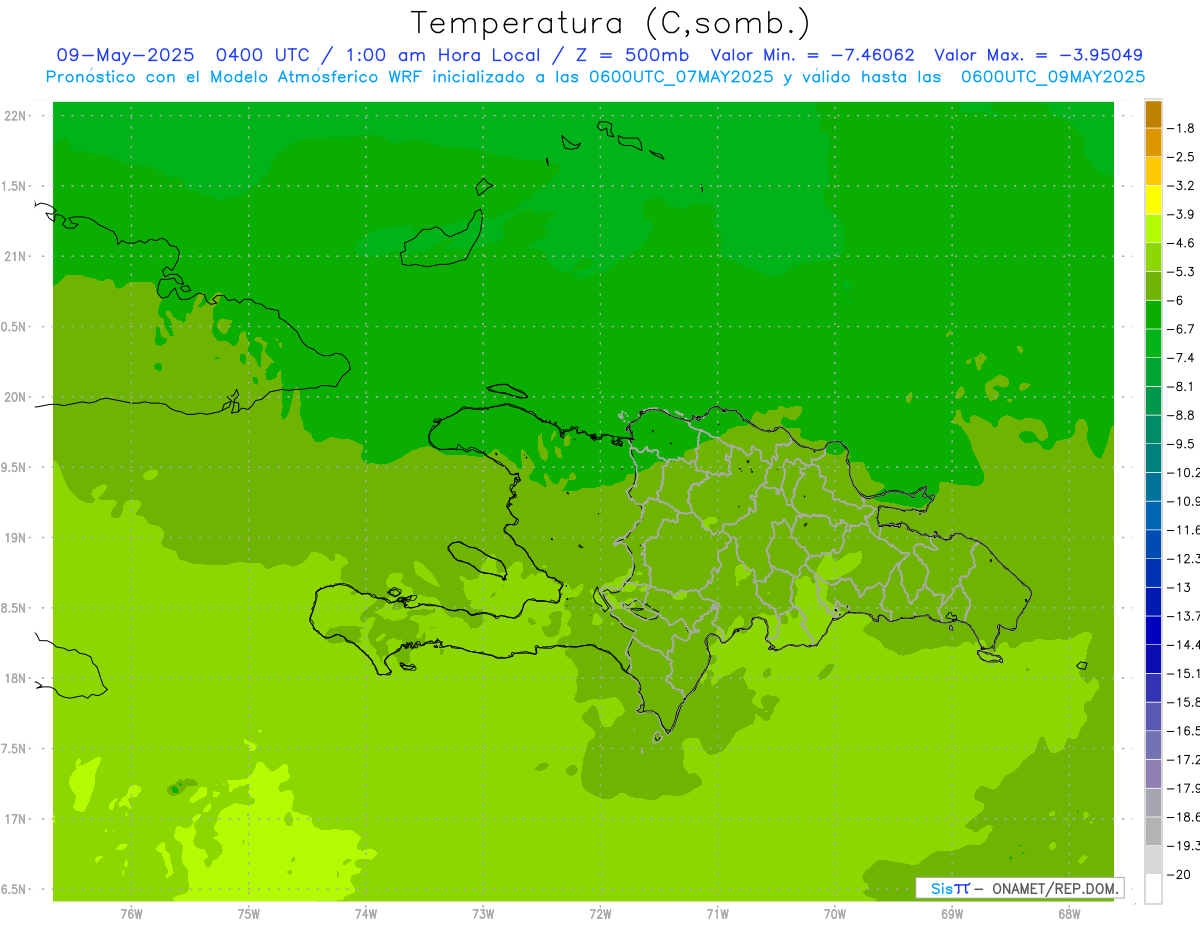1200x927 pixels.
Task: Click the '70W' longitude label
Action: point(834,914)
